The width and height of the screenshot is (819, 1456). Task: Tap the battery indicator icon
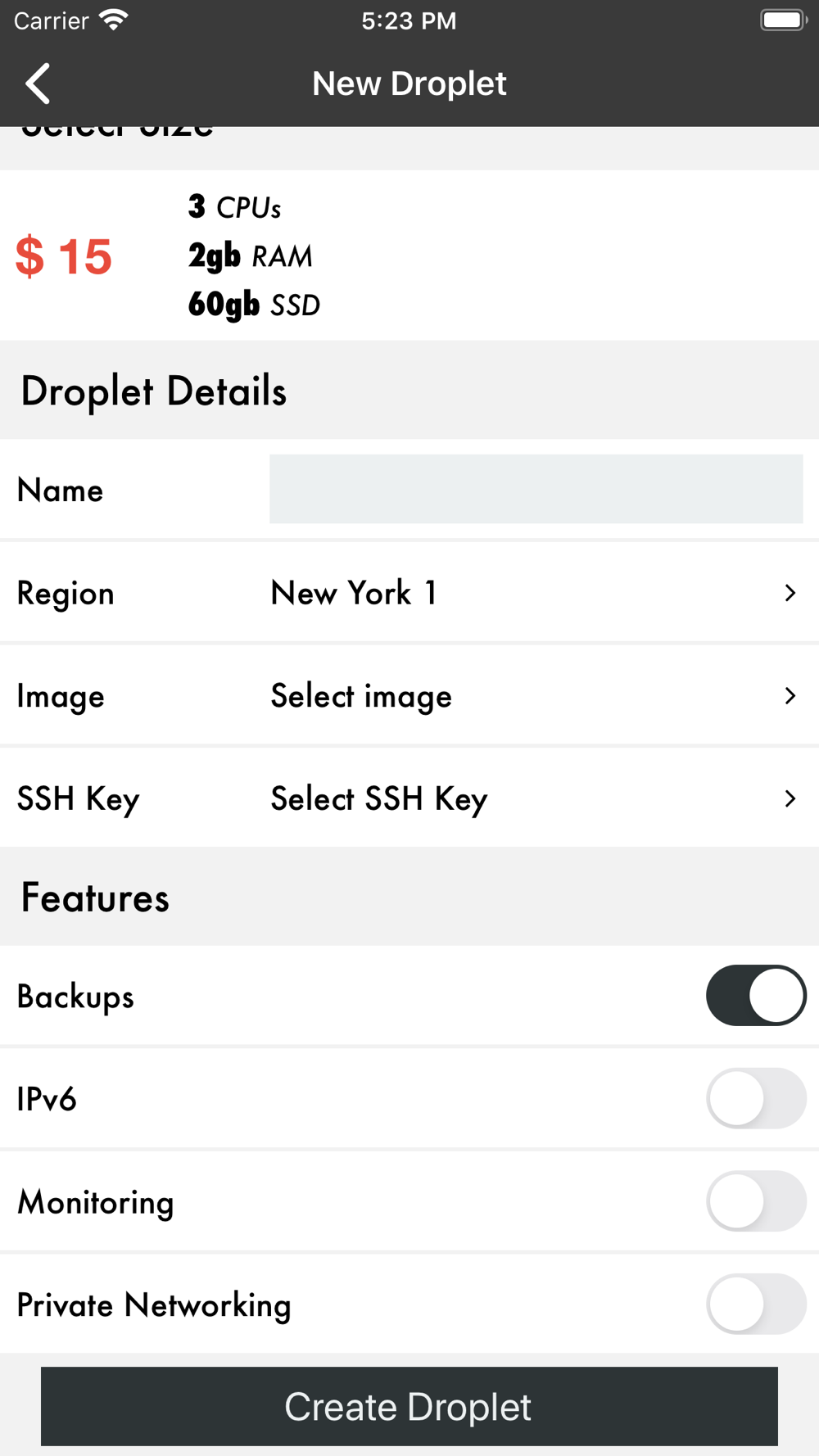pos(783,20)
